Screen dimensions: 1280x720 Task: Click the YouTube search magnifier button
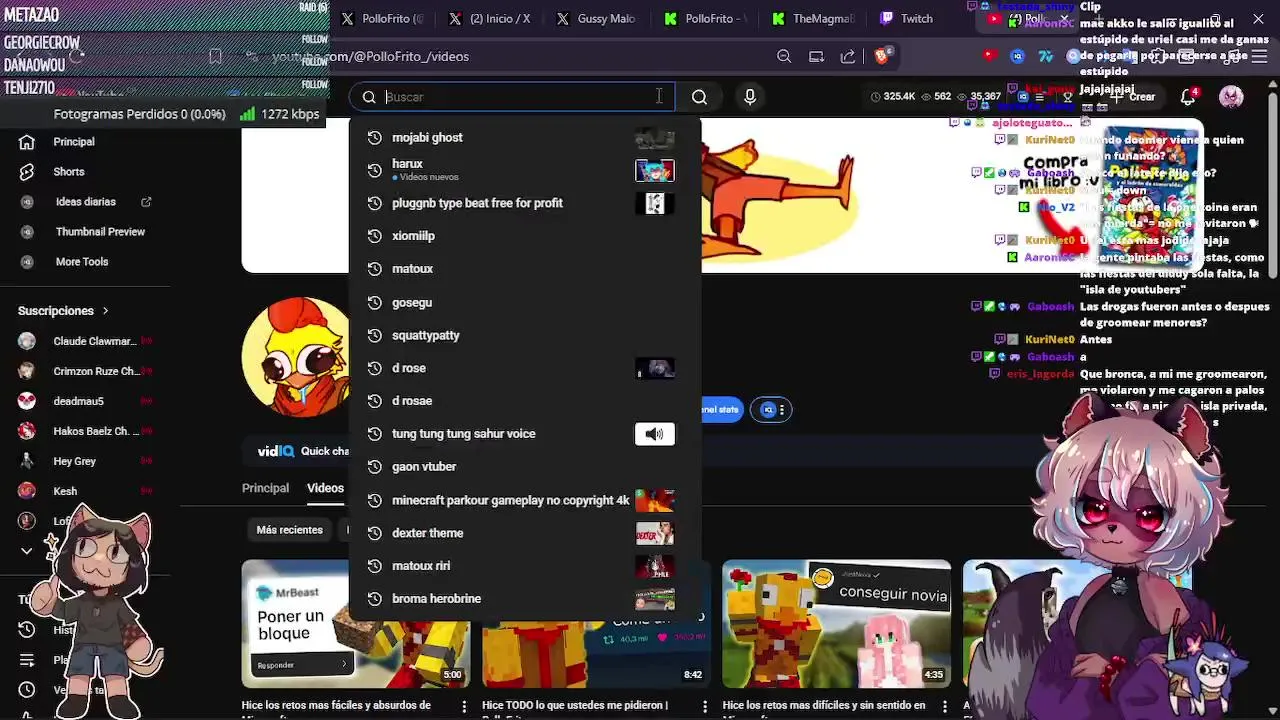(699, 97)
